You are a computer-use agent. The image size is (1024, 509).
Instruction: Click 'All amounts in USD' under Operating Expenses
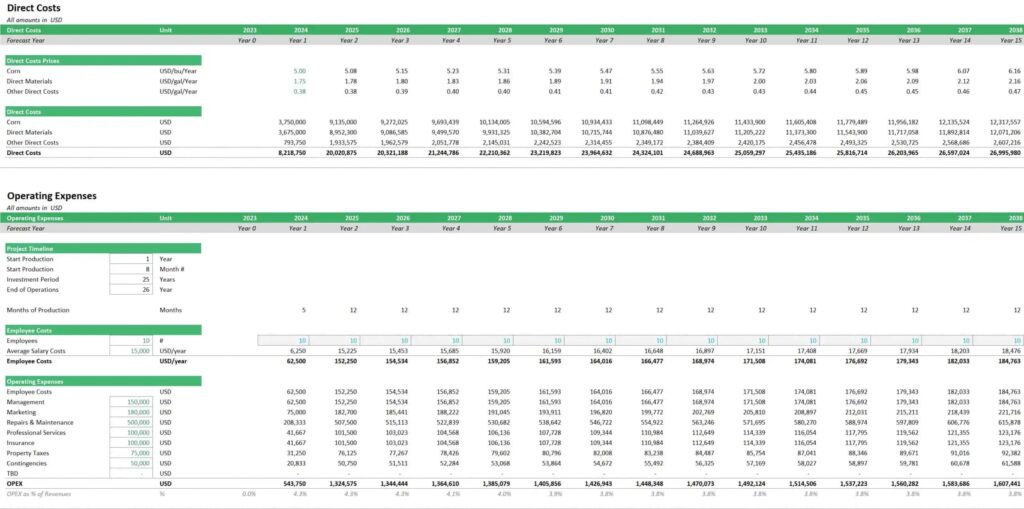tap(34, 207)
